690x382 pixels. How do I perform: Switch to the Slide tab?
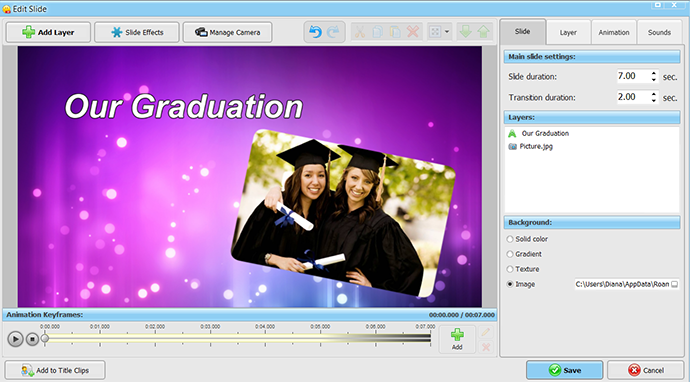point(523,31)
